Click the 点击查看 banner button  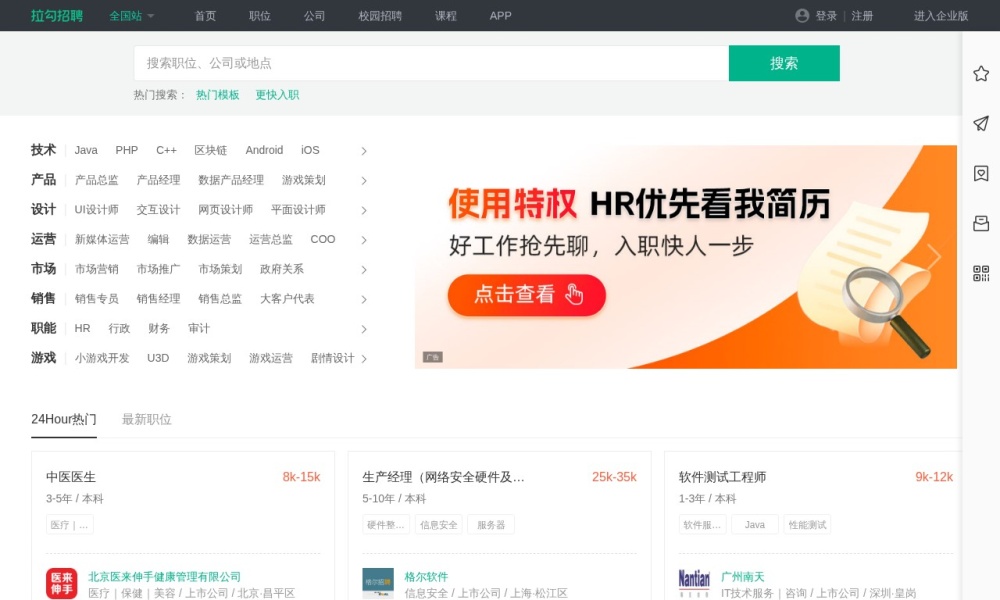click(527, 295)
